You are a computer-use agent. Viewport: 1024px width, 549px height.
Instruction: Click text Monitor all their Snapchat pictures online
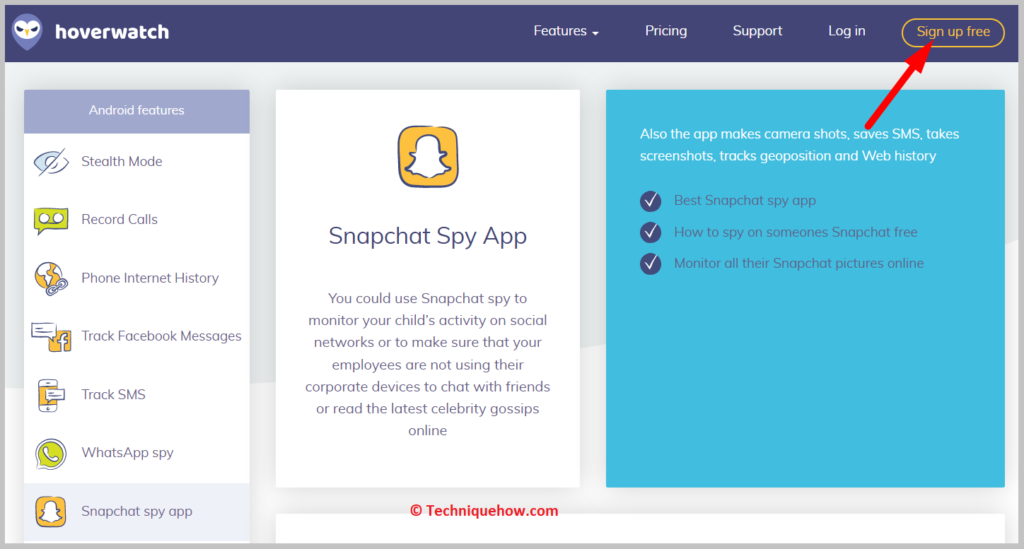click(x=799, y=264)
